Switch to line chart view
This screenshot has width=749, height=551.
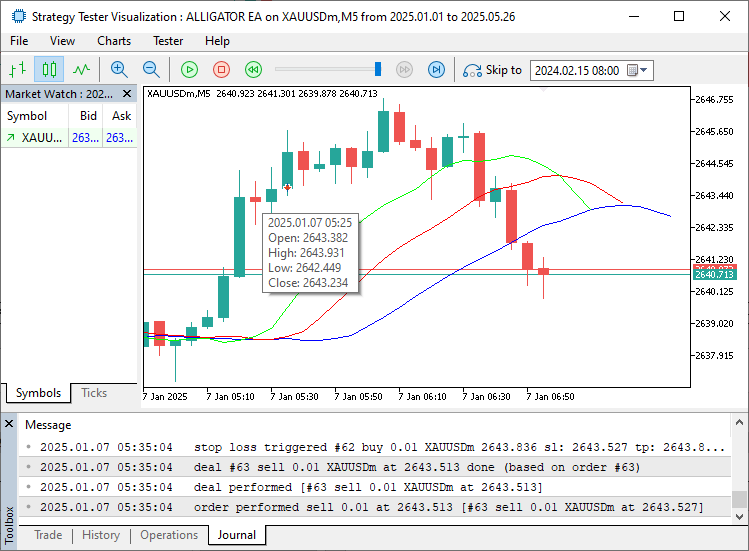81,69
